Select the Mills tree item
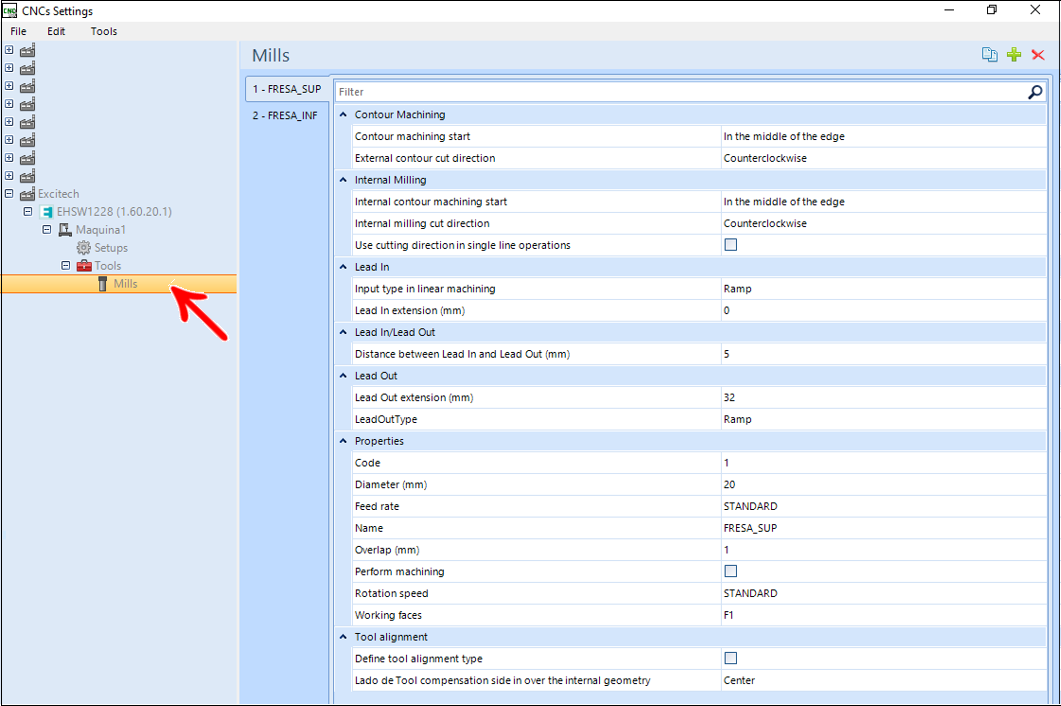 tap(125, 284)
